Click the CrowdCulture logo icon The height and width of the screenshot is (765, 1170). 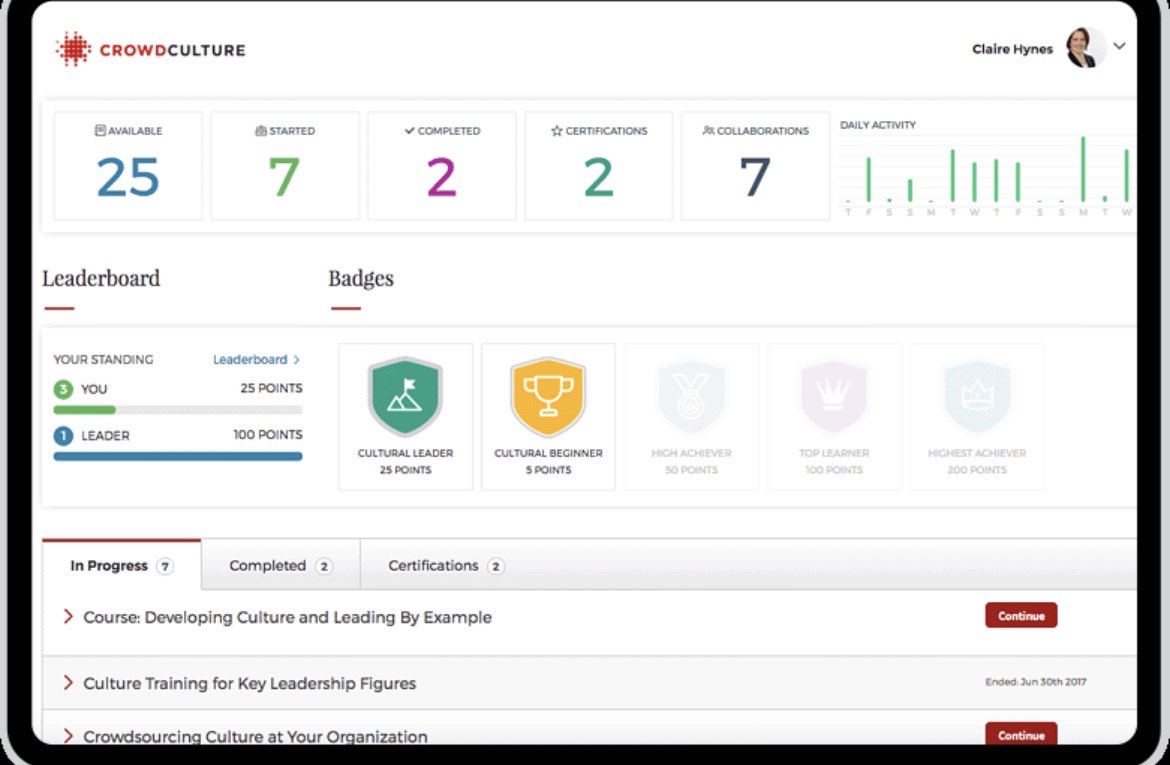[x=74, y=47]
